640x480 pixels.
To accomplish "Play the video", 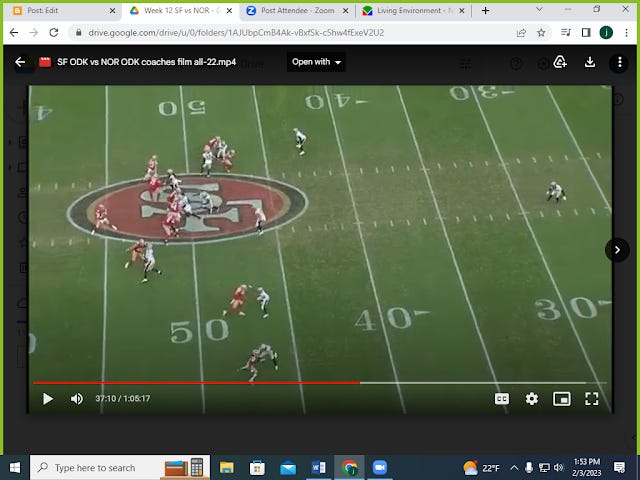I will tap(48, 399).
